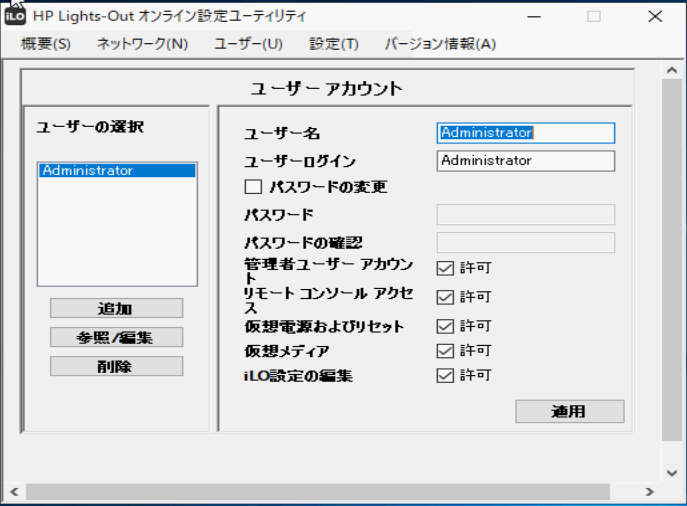Click the vertical scrollbar thumb
Screen dimensions: 687x506
click(672, 260)
